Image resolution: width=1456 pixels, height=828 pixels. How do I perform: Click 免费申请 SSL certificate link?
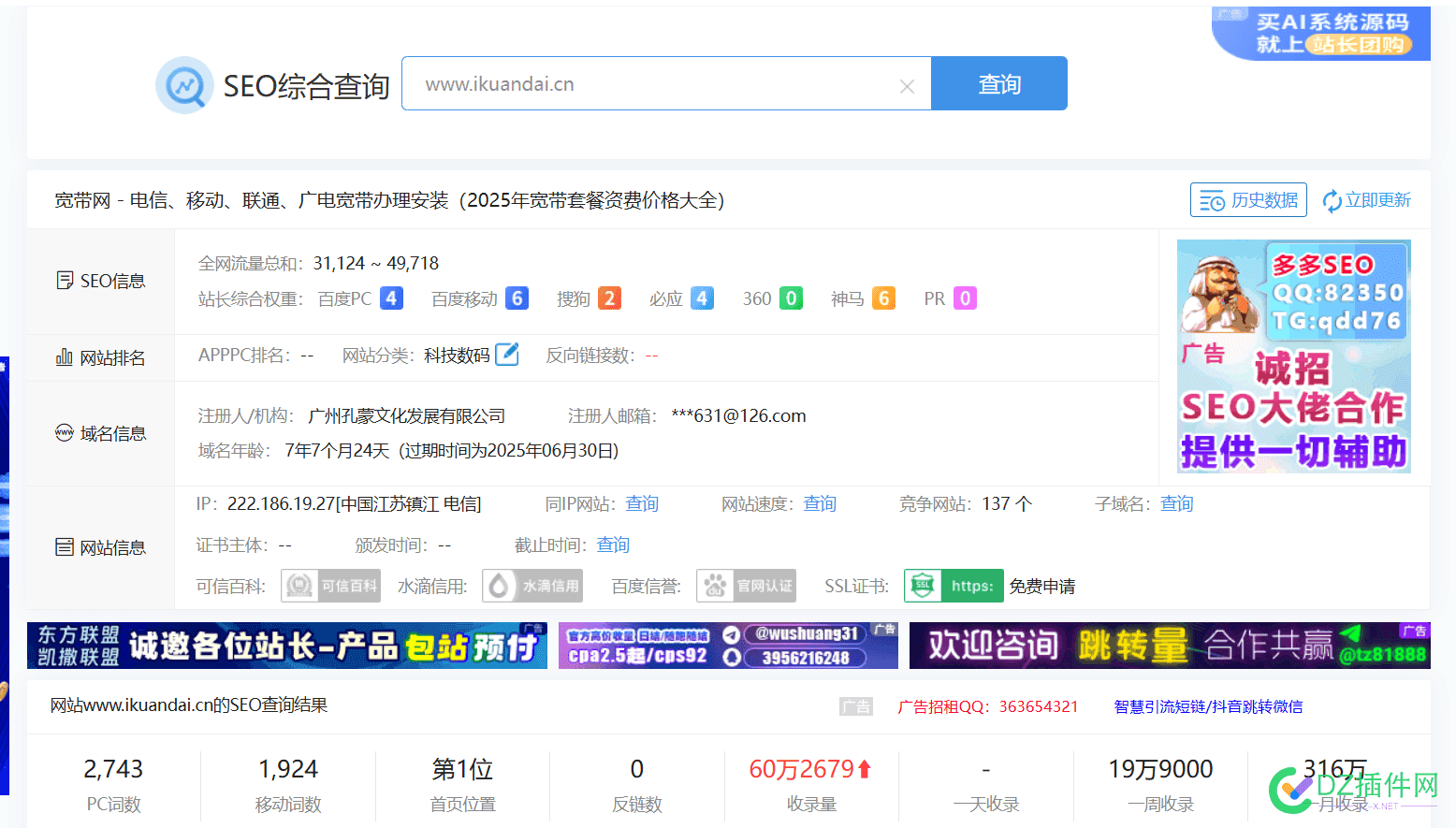pos(1042,586)
